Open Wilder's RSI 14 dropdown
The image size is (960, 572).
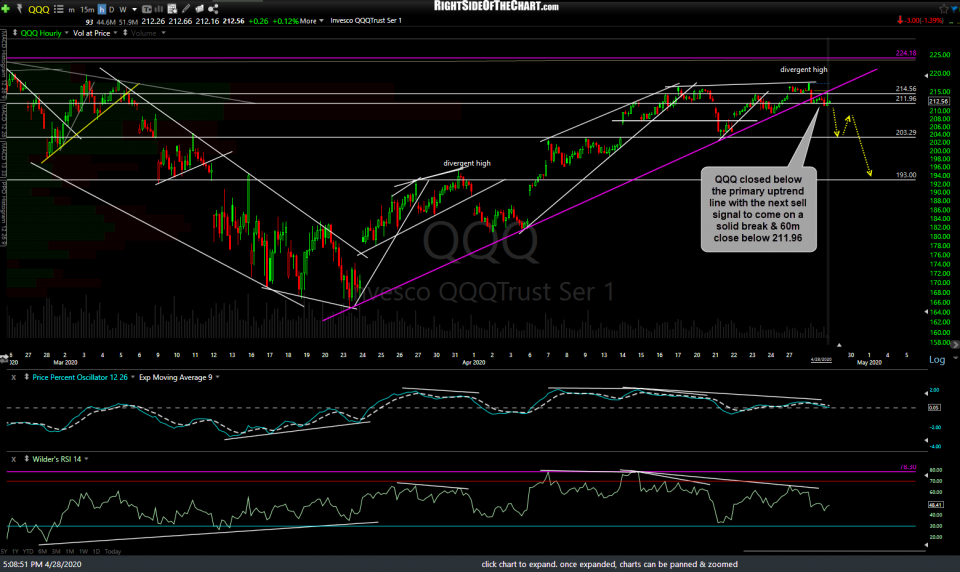tap(86, 459)
